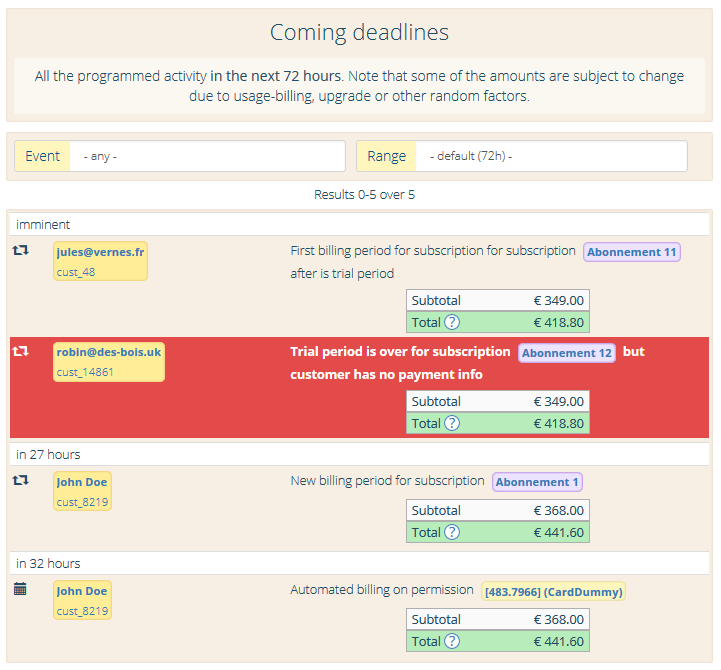
Task: Click the 'in 27 hours' section header
Action: click(359, 454)
